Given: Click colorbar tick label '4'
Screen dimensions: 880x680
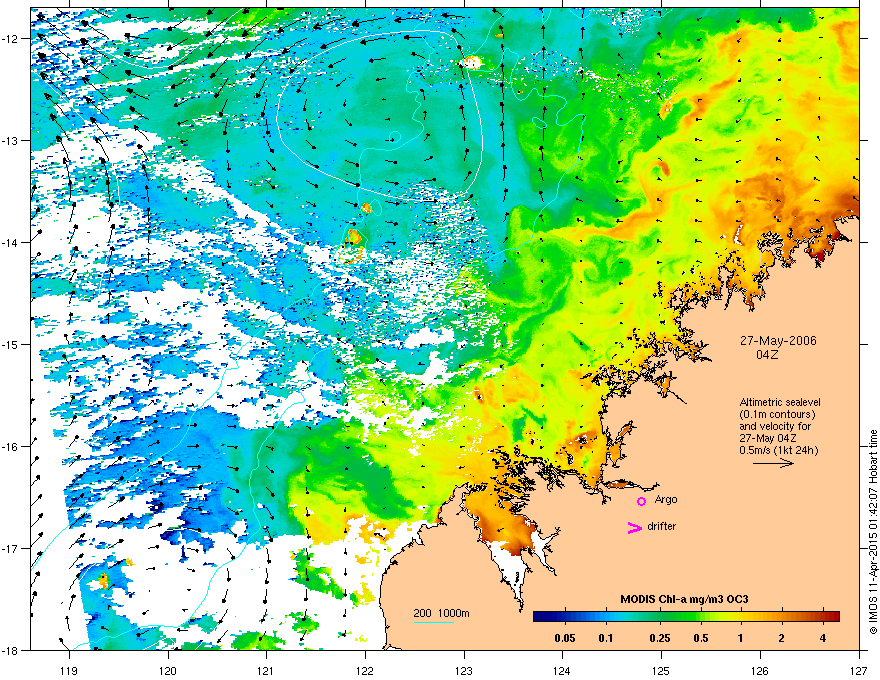Looking at the screenshot, I should (823, 638).
